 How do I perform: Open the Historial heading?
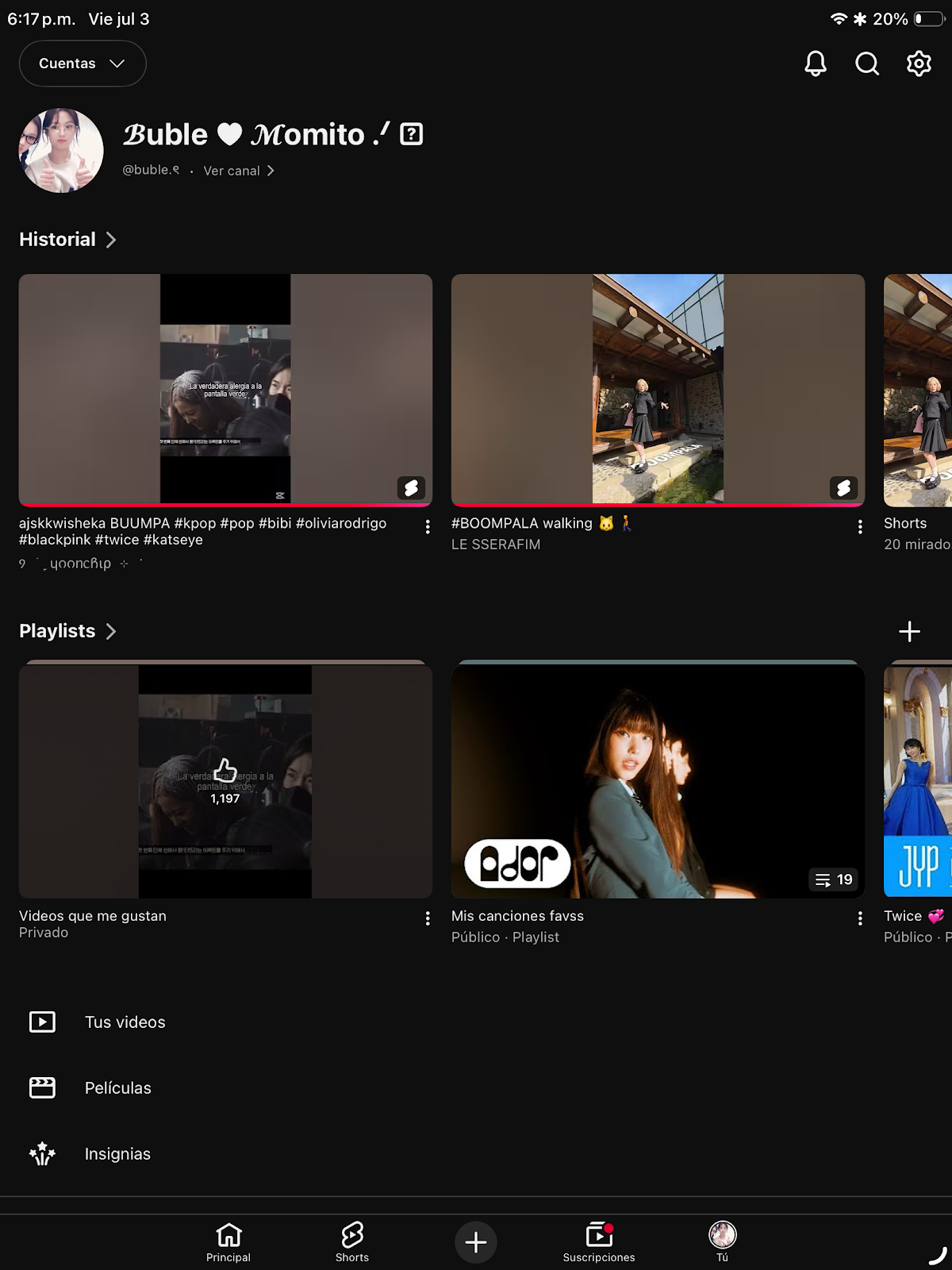click(57, 240)
